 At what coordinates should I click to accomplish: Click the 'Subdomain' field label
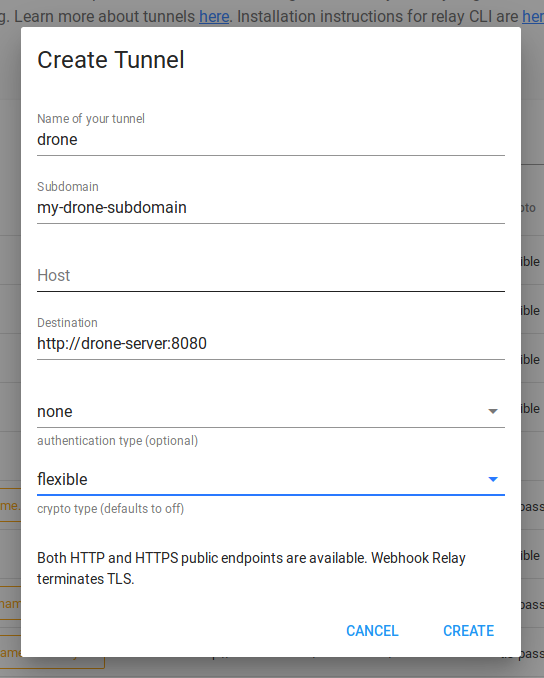[68, 186]
